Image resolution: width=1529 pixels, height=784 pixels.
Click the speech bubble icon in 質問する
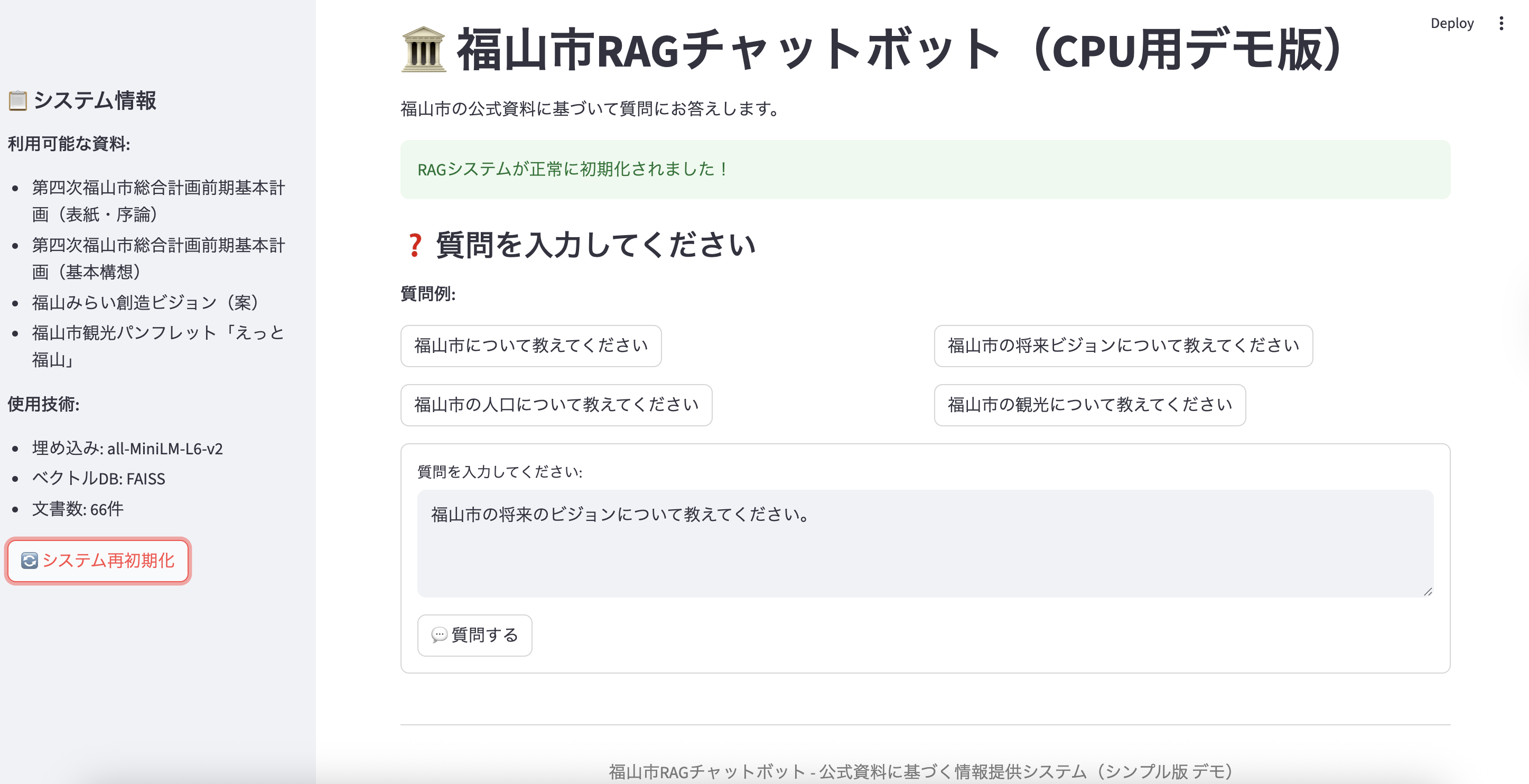click(x=439, y=635)
